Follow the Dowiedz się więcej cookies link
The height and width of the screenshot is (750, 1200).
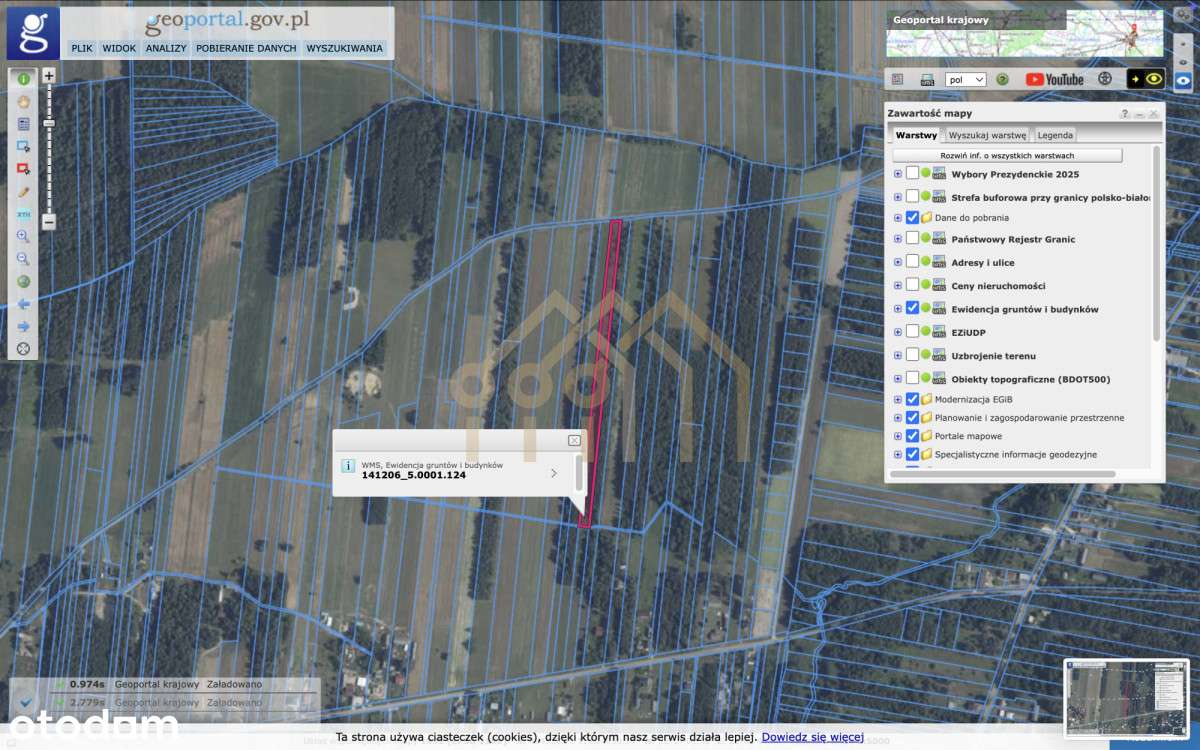(x=812, y=737)
